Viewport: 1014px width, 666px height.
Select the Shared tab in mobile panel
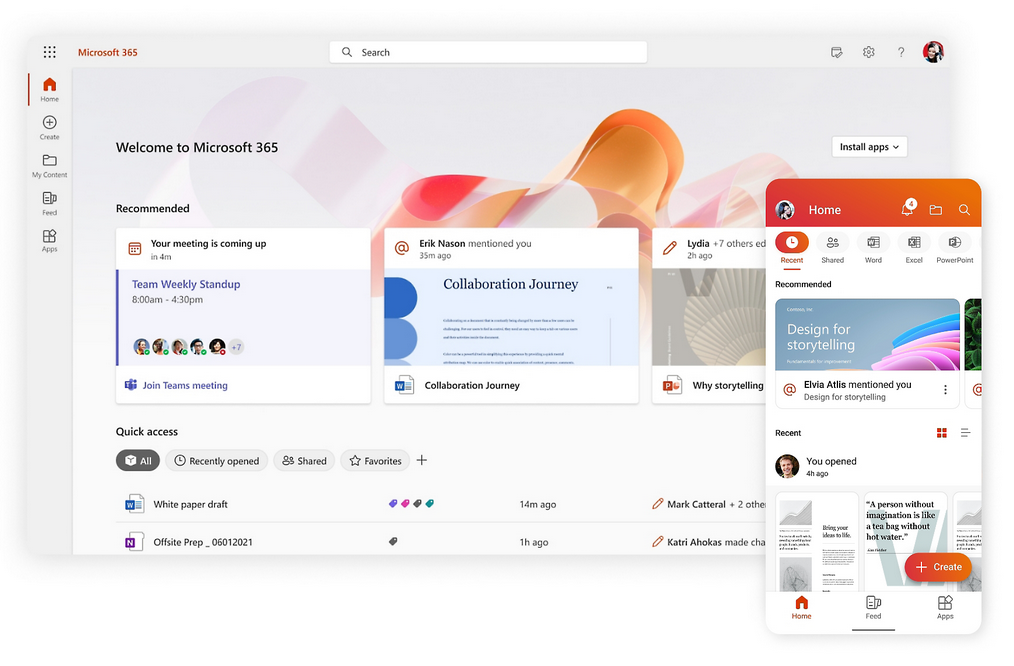[x=832, y=248]
